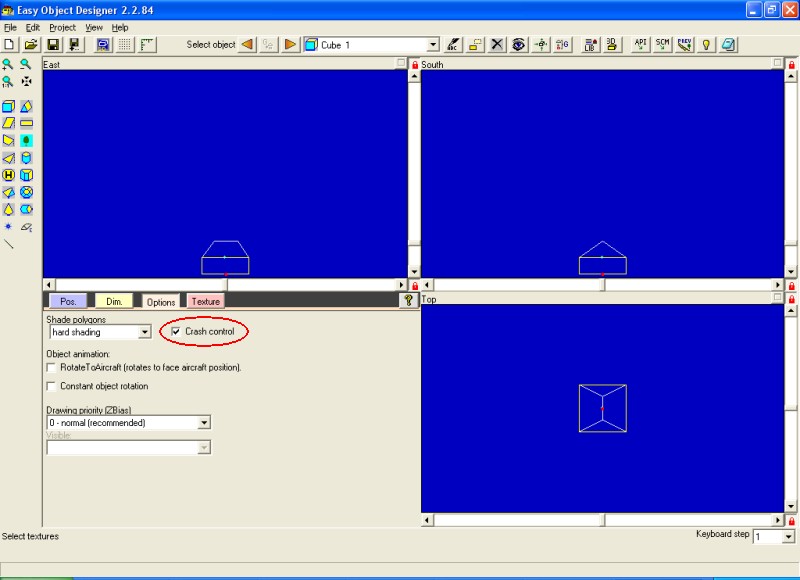Save the project with the floppy disk icon
Viewport: 800px width, 580px height.
53,45
